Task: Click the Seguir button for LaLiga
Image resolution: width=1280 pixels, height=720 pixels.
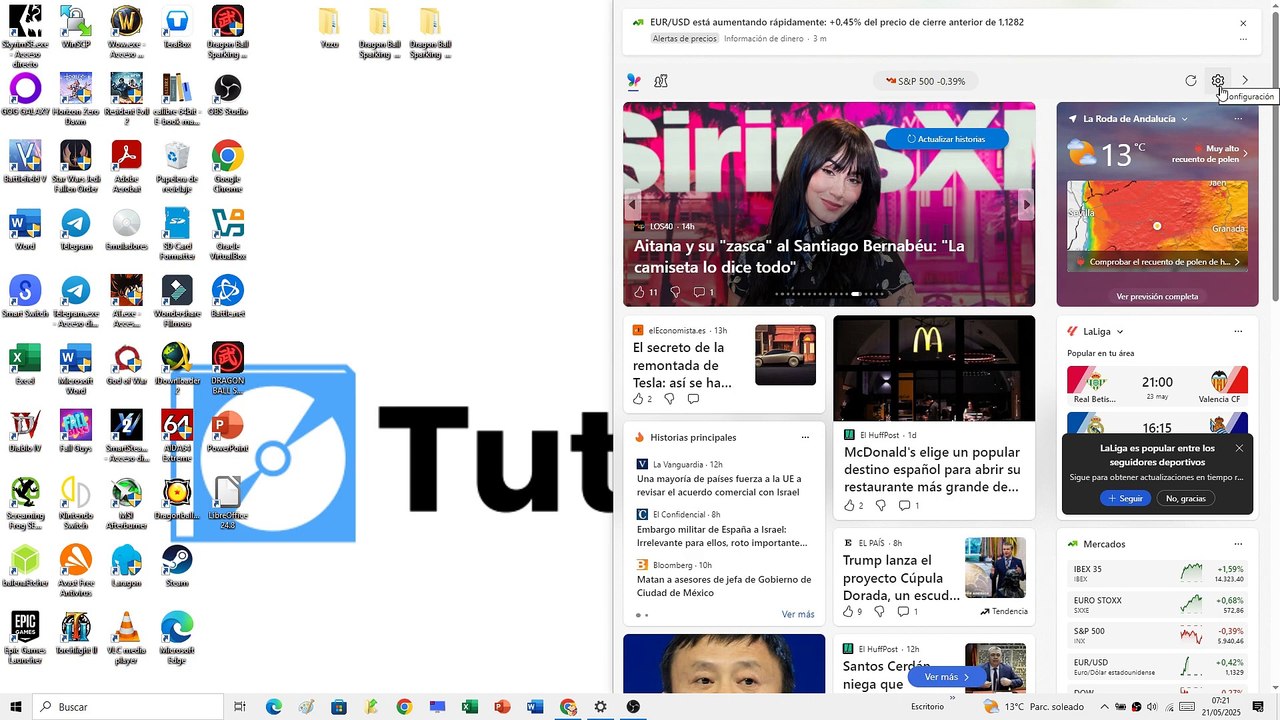Action: 1125,498
